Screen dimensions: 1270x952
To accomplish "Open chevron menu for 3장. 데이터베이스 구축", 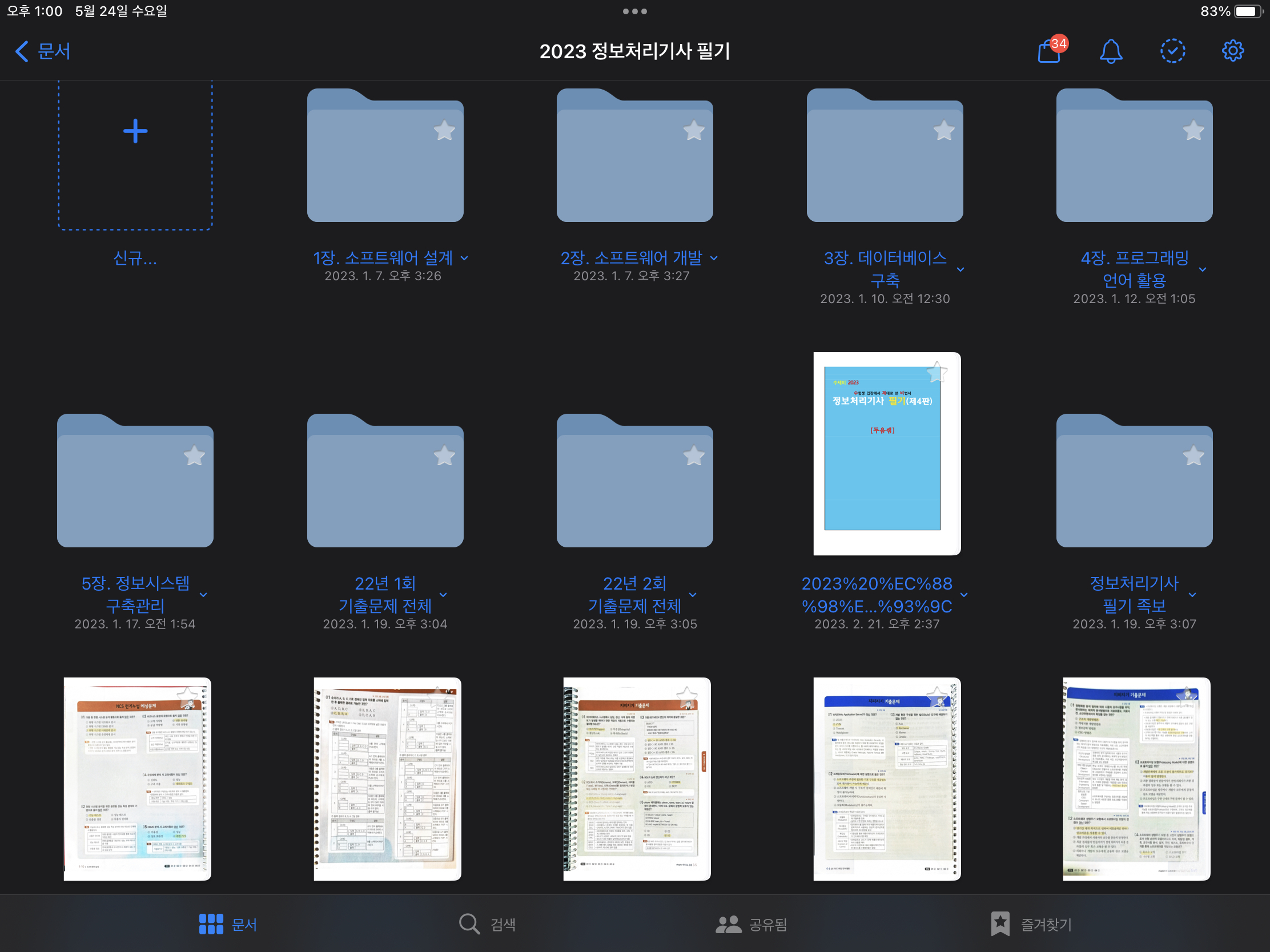I will click(x=960, y=270).
